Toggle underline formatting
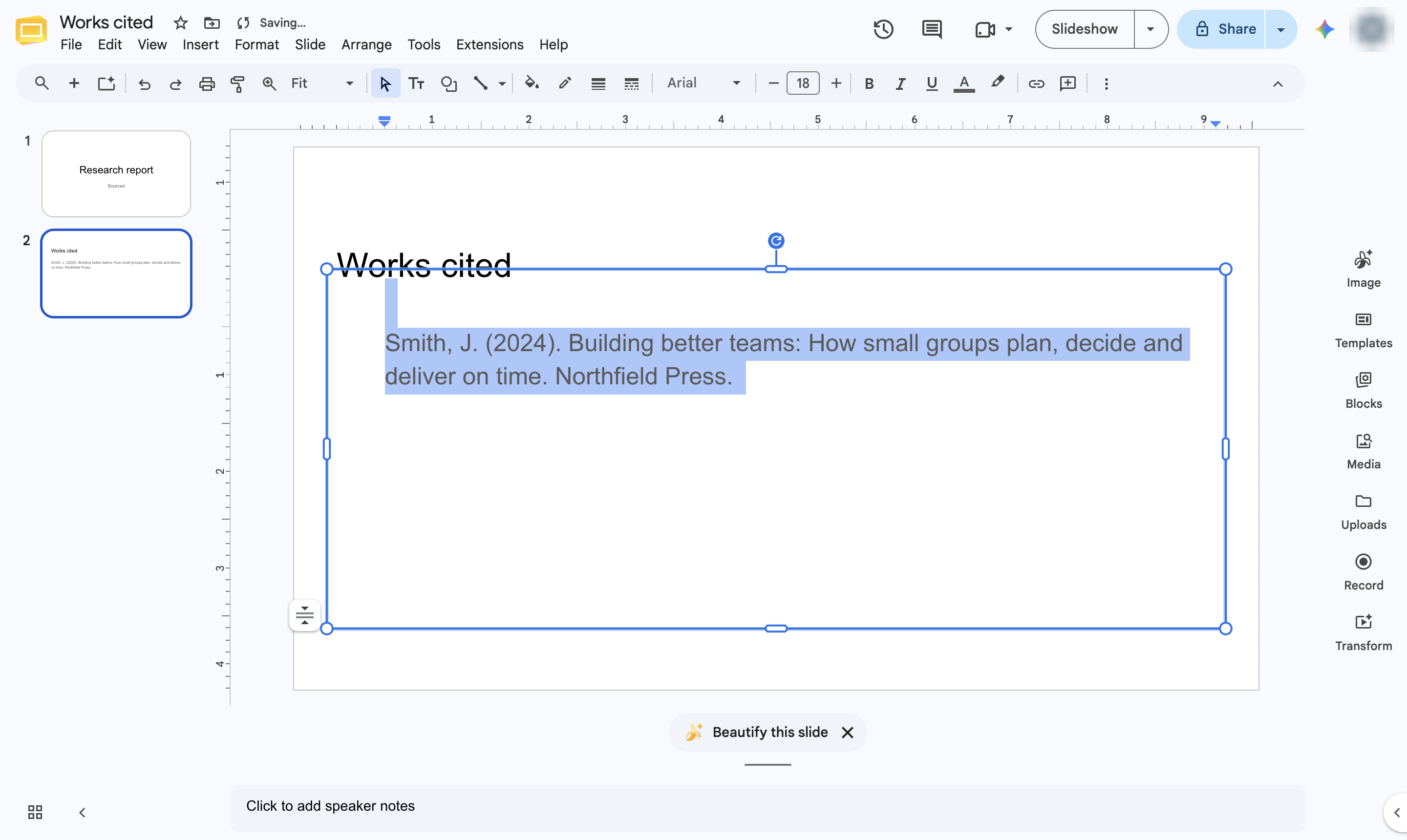 pos(931,84)
